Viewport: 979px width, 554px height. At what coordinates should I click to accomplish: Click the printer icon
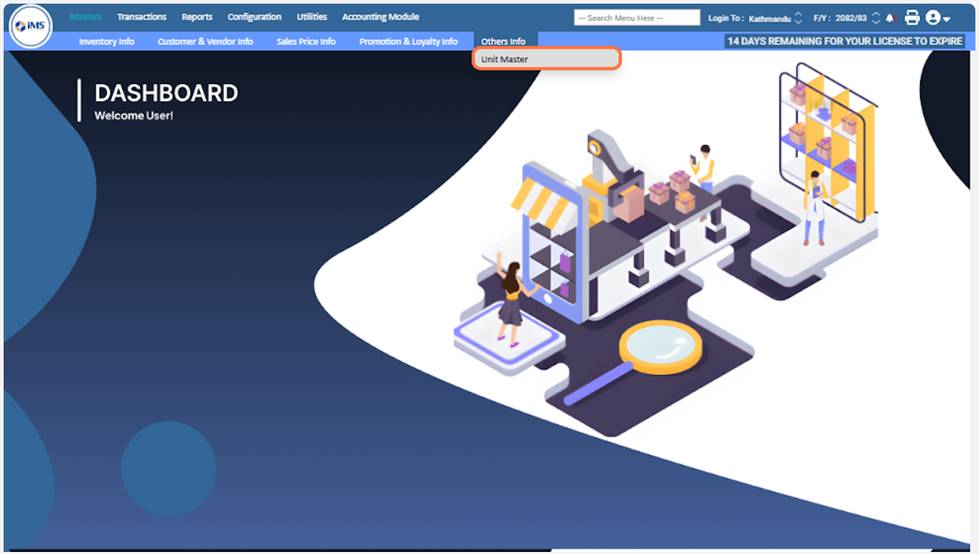pyautogui.click(x=911, y=18)
